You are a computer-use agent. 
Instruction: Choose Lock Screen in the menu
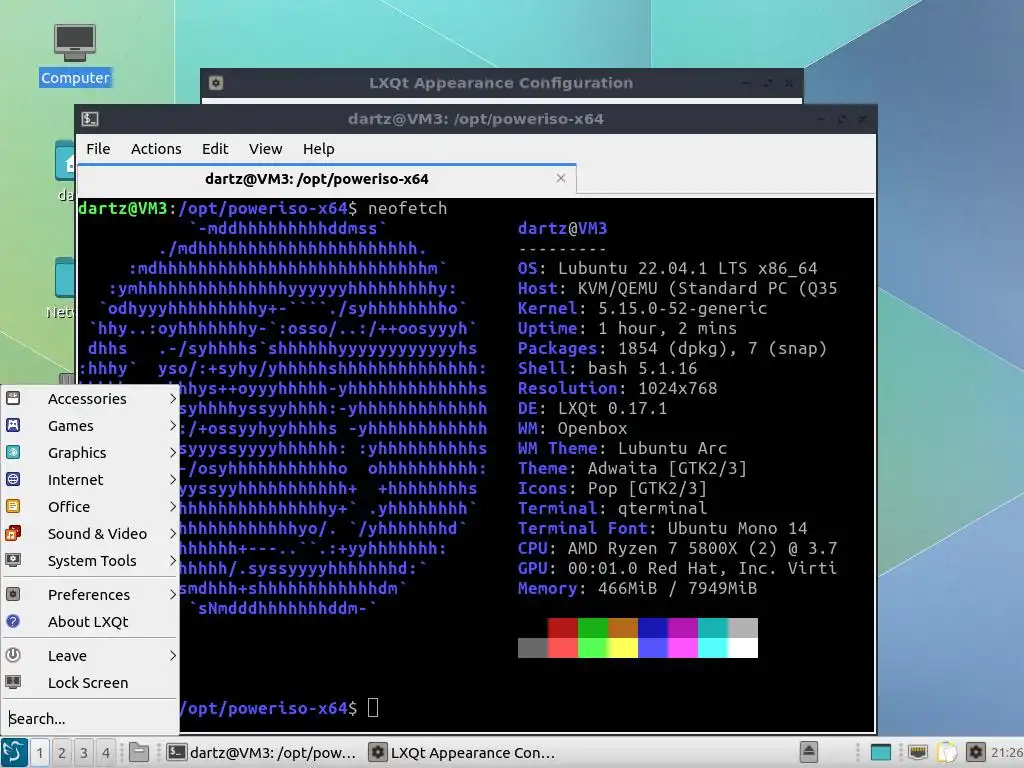[x=90, y=682]
